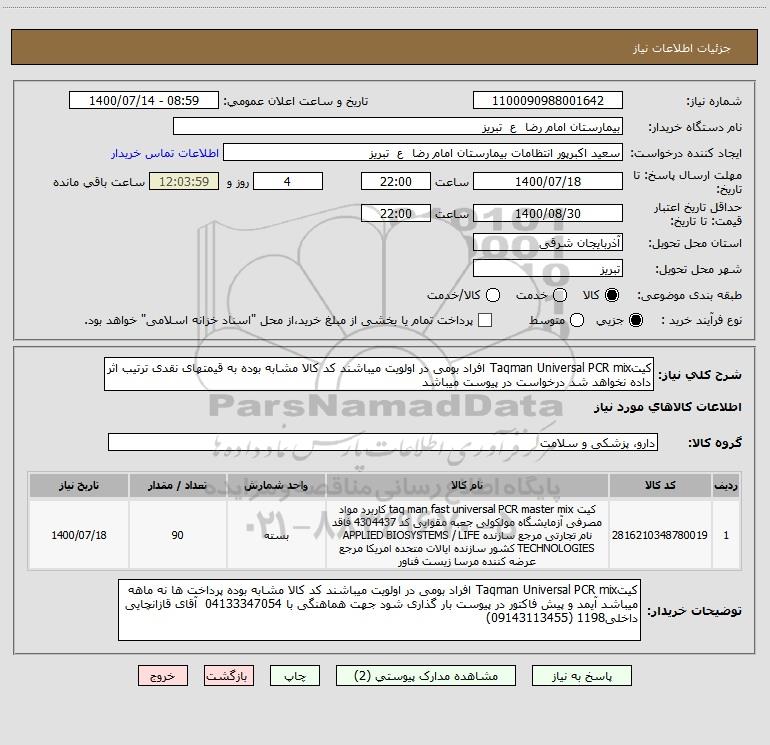Click the نام دستگاه خریدار label
The height and width of the screenshot is (745, 770).
click(x=695, y=127)
